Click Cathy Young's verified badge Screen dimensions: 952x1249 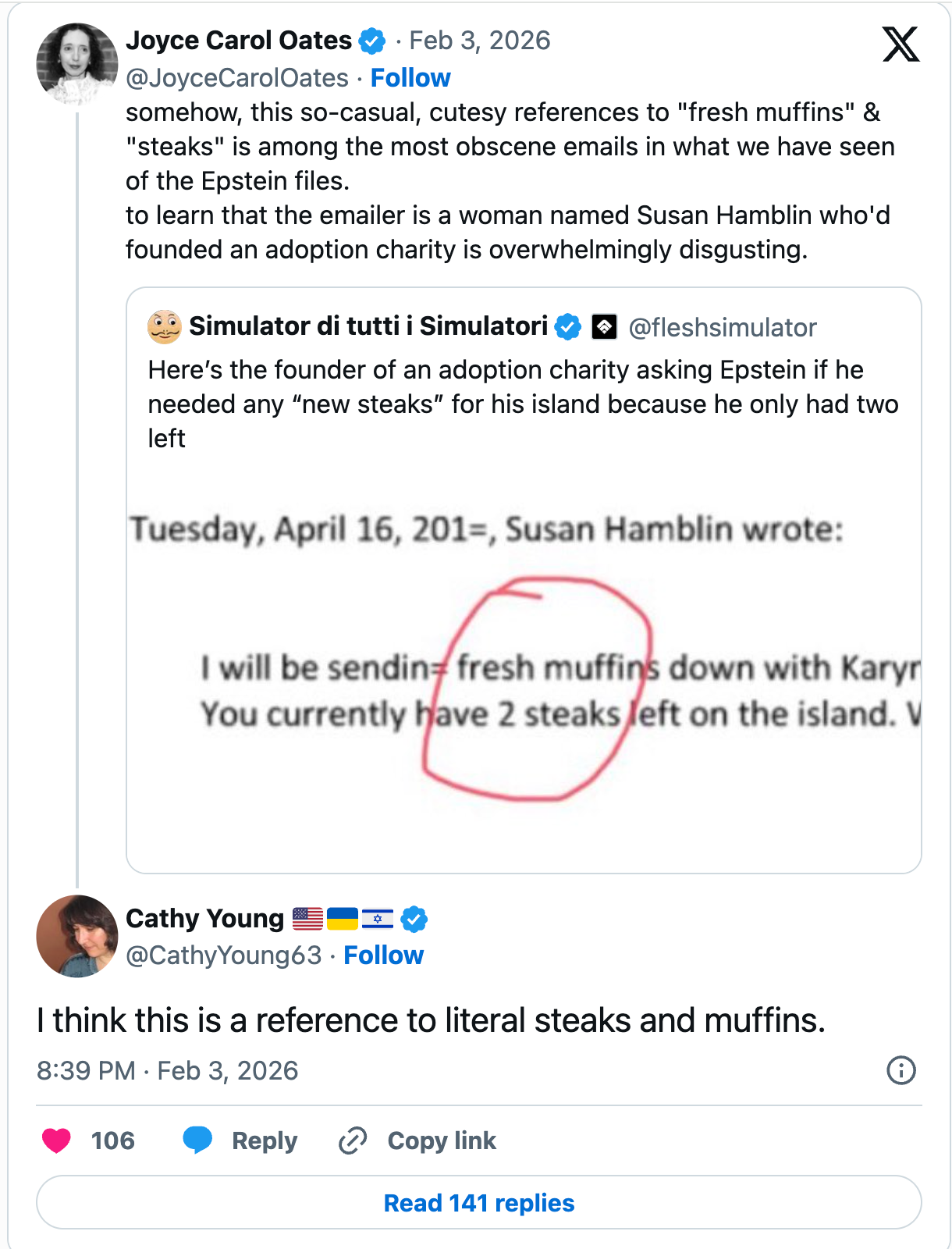point(414,919)
